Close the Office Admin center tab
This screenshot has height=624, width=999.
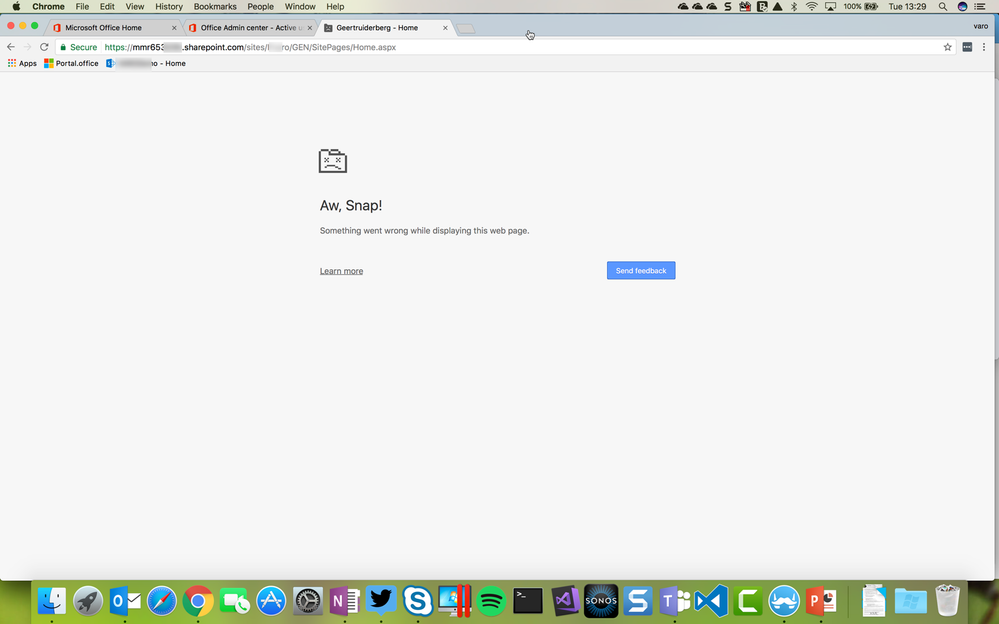click(x=310, y=28)
